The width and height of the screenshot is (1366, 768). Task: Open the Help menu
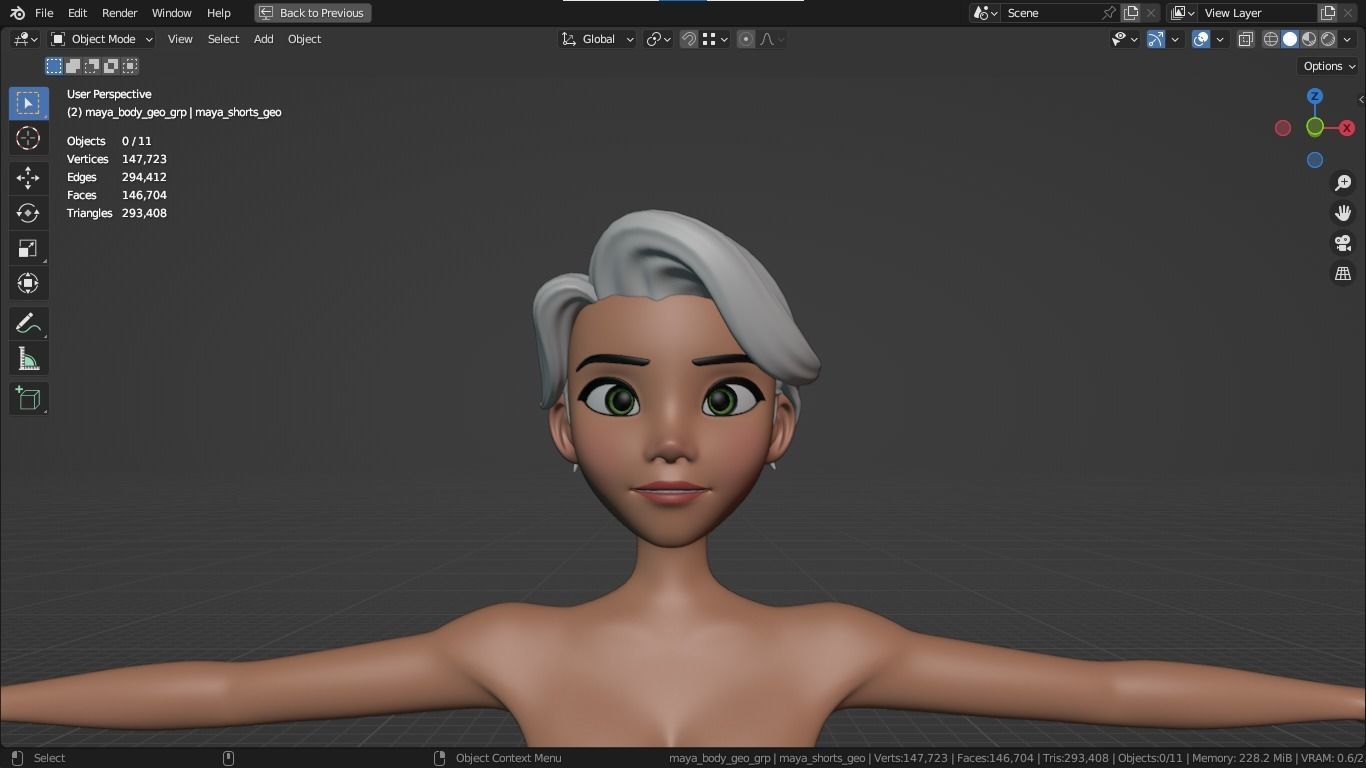tap(219, 13)
